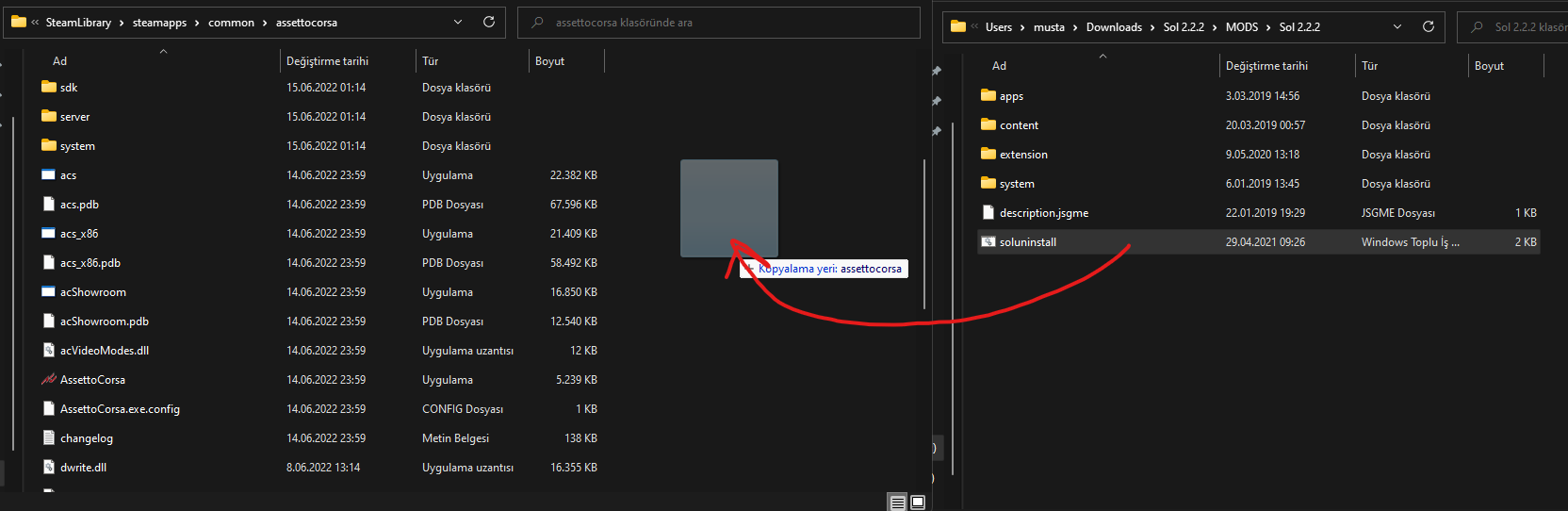Switch to large icons view layout
Image resolution: width=1568 pixels, height=511 pixels.
point(918,503)
